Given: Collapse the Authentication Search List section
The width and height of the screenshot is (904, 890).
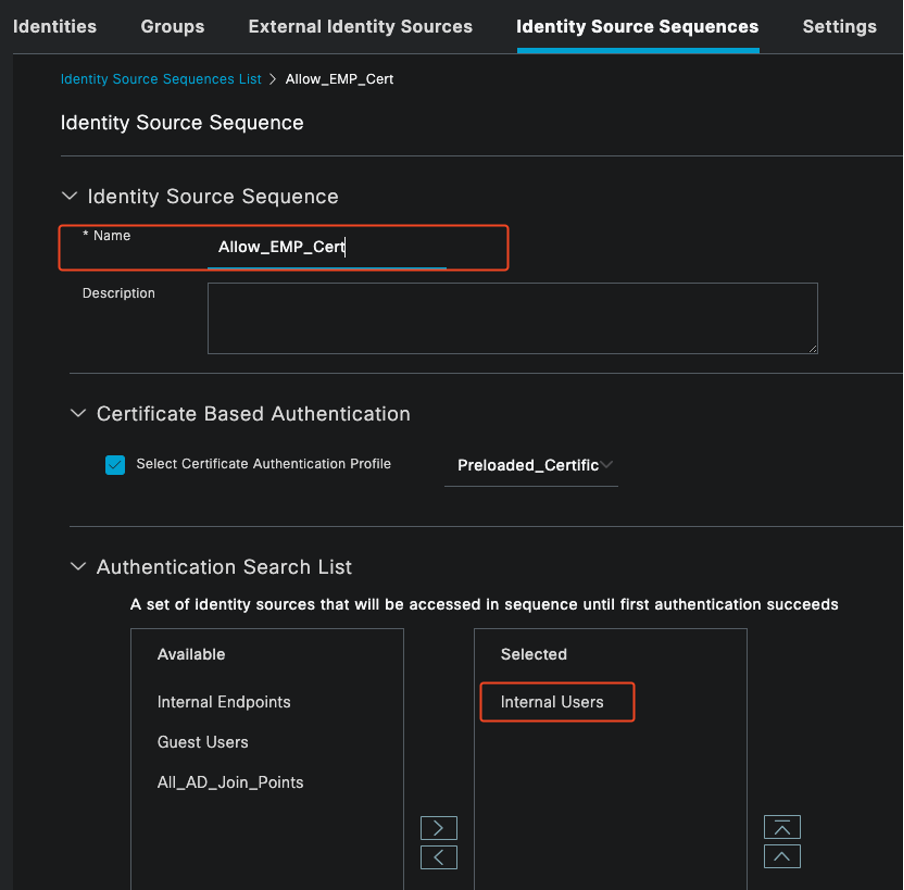Looking at the screenshot, I should click(78, 567).
